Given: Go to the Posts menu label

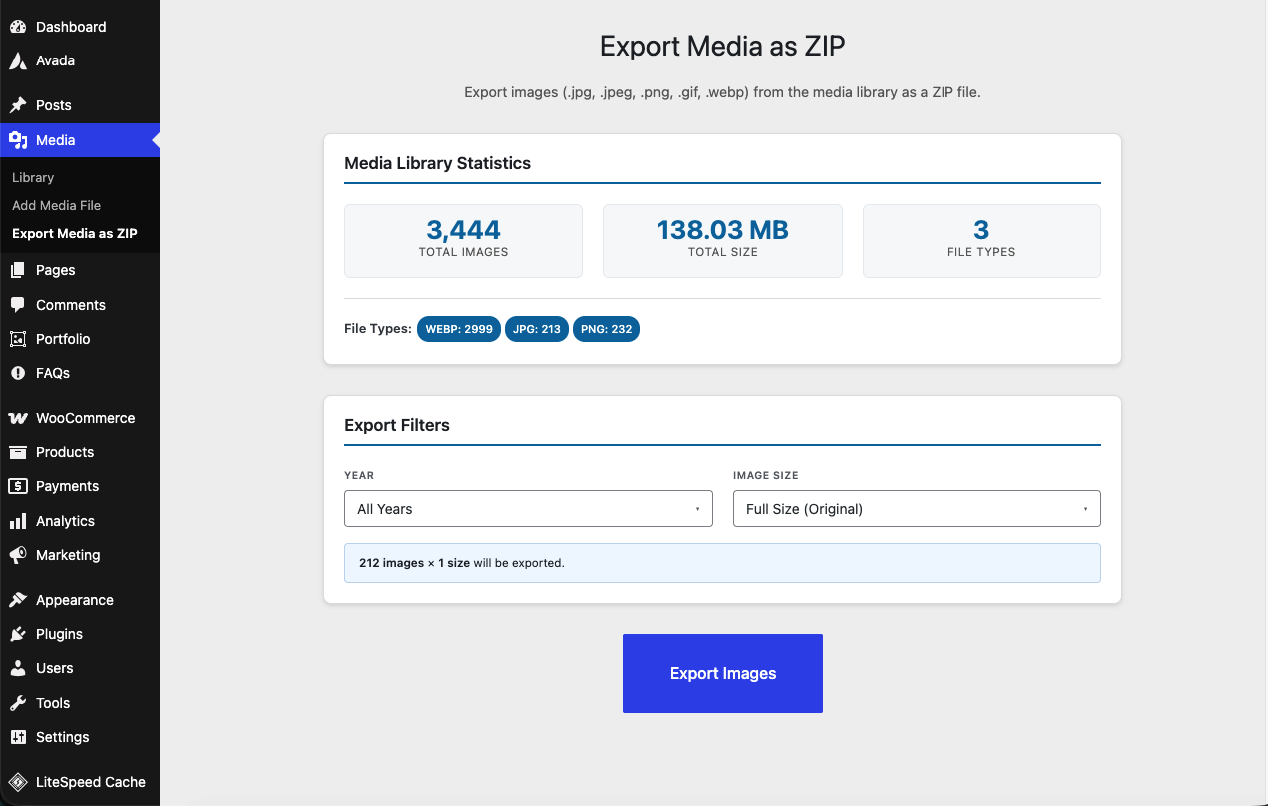Looking at the screenshot, I should coord(54,105).
